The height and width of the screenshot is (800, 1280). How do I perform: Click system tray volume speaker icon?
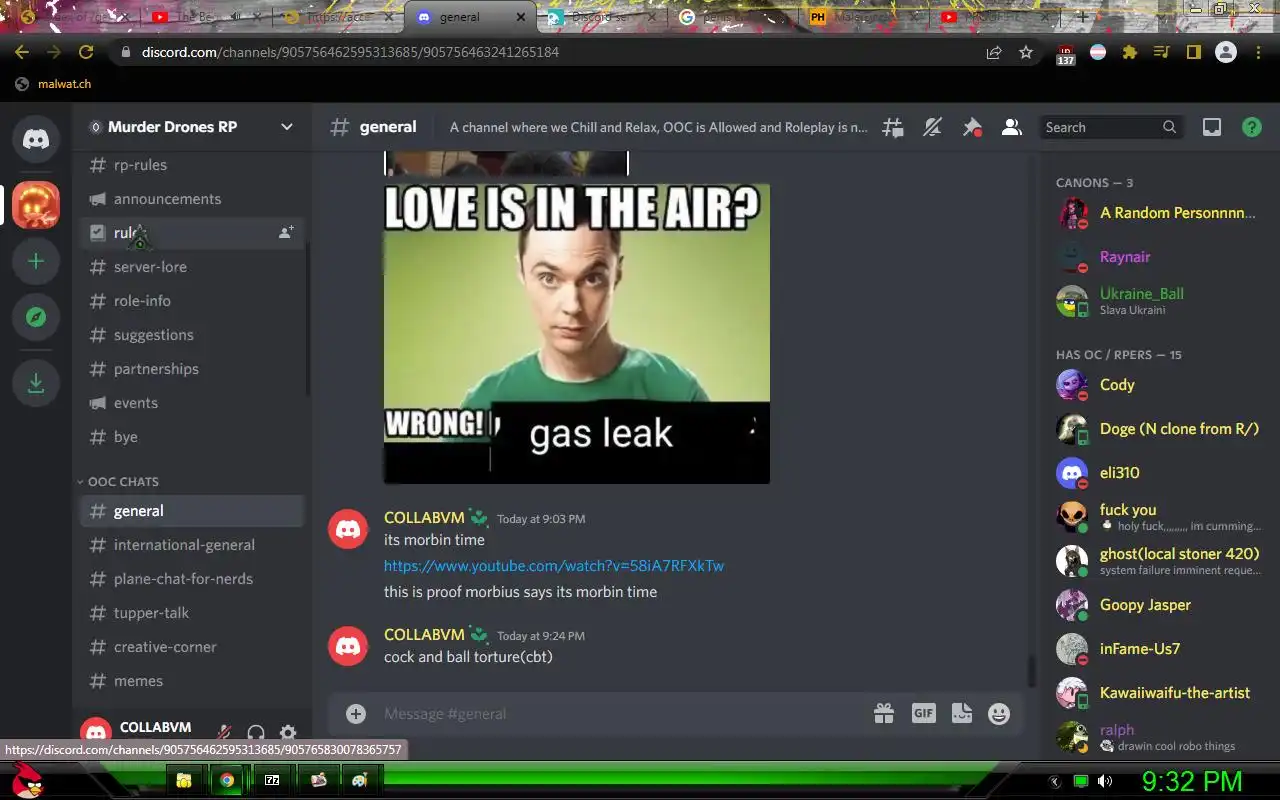point(1104,781)
